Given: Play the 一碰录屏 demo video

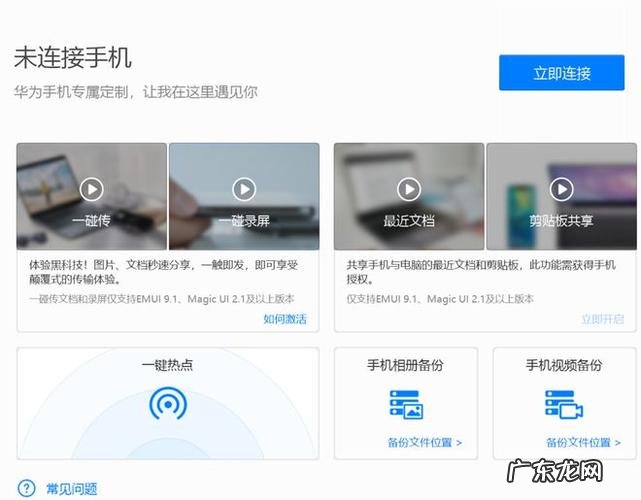Looking at the screenshot, I should (x=244, y=188).
